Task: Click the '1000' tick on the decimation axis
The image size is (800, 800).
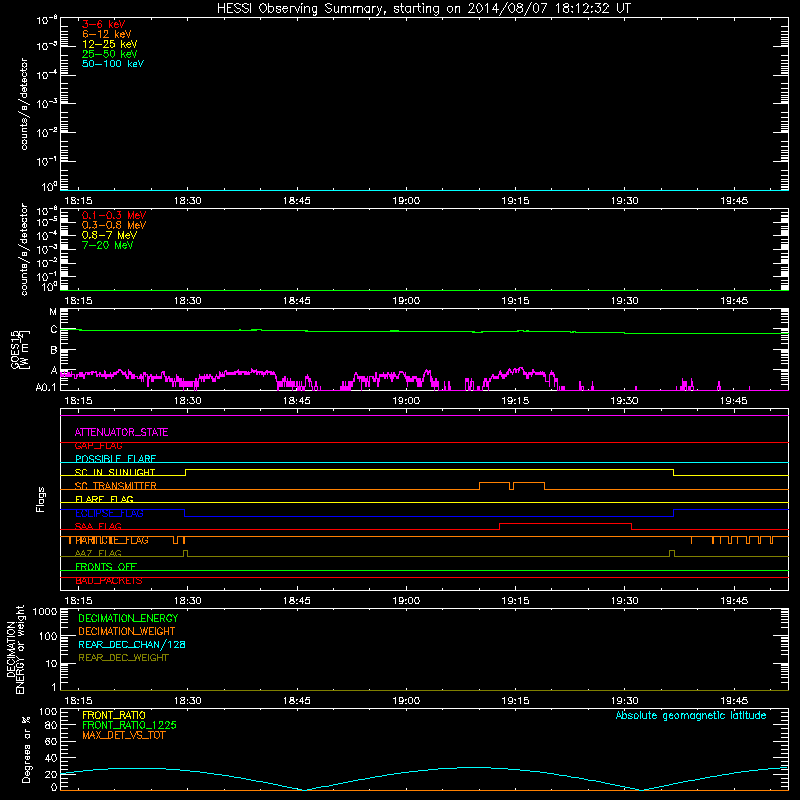Action: click(x=45, y=611)
